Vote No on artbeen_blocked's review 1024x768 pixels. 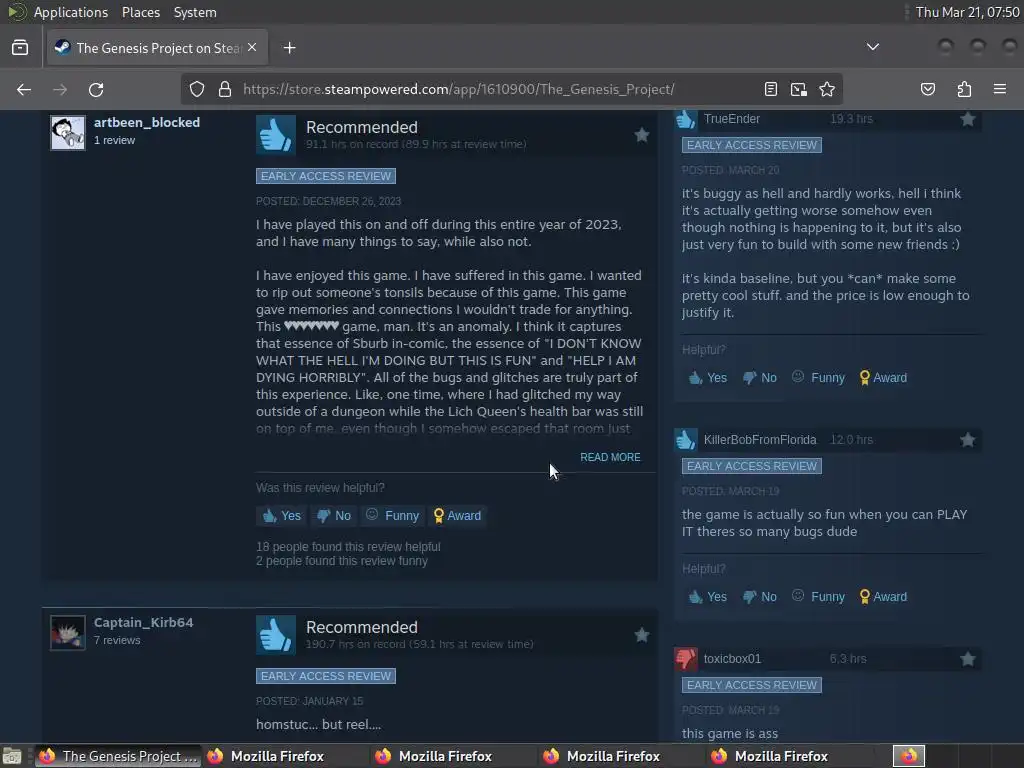(x=334, y=516)
